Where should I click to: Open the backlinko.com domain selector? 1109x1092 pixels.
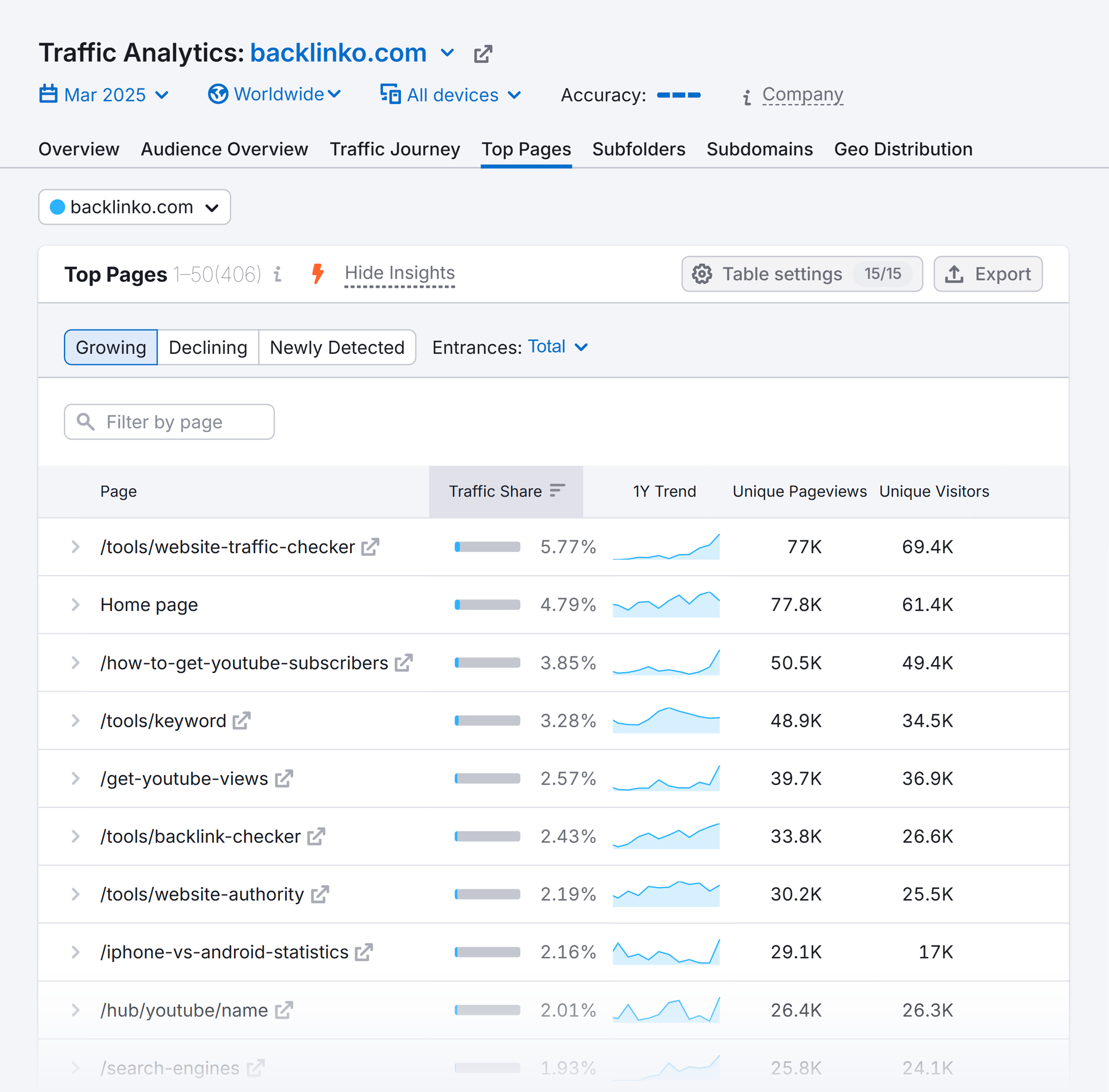pyautogui.click(x=134, y=207)
